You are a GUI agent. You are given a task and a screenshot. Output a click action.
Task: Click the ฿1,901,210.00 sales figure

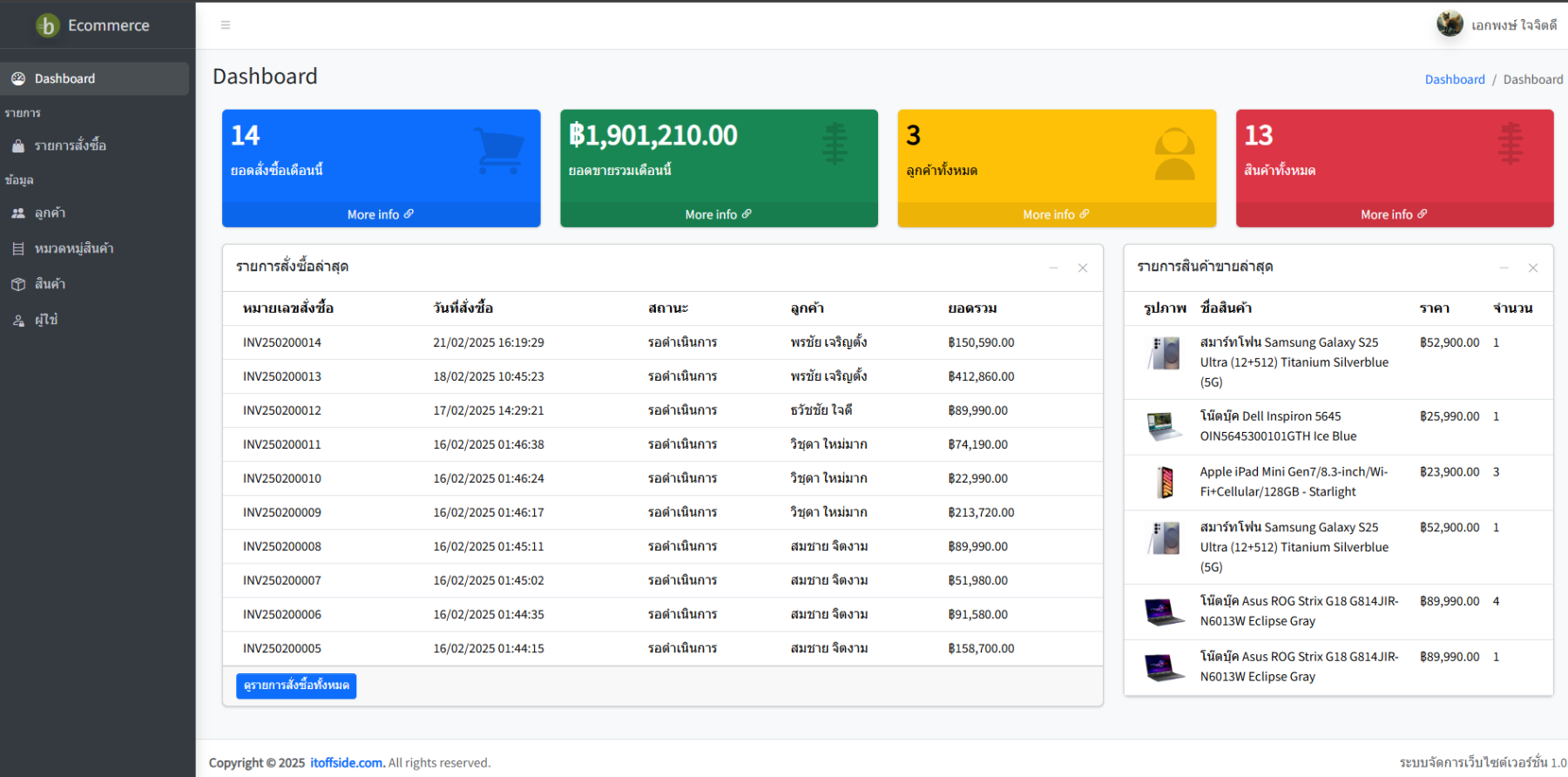[653, 135]
